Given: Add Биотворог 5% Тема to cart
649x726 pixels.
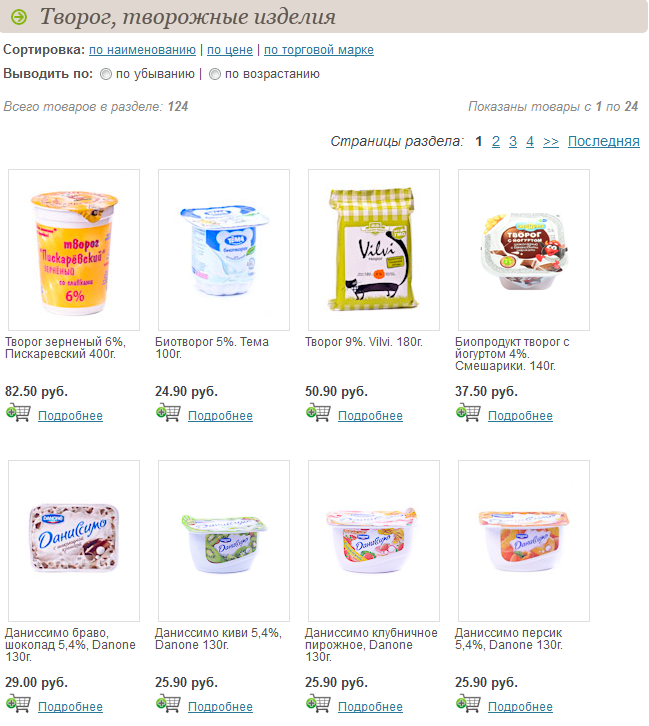Looking at the screenshot, I should coord(168,412).
